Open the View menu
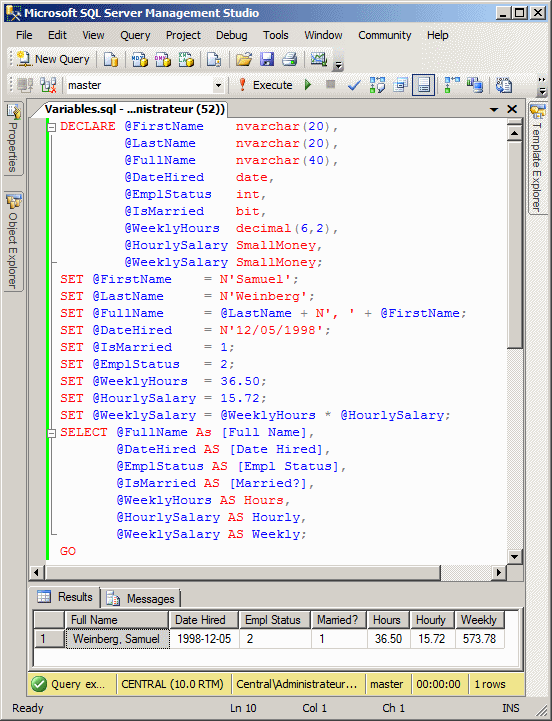This screenshot has height=721, width=552. point(93,35)
